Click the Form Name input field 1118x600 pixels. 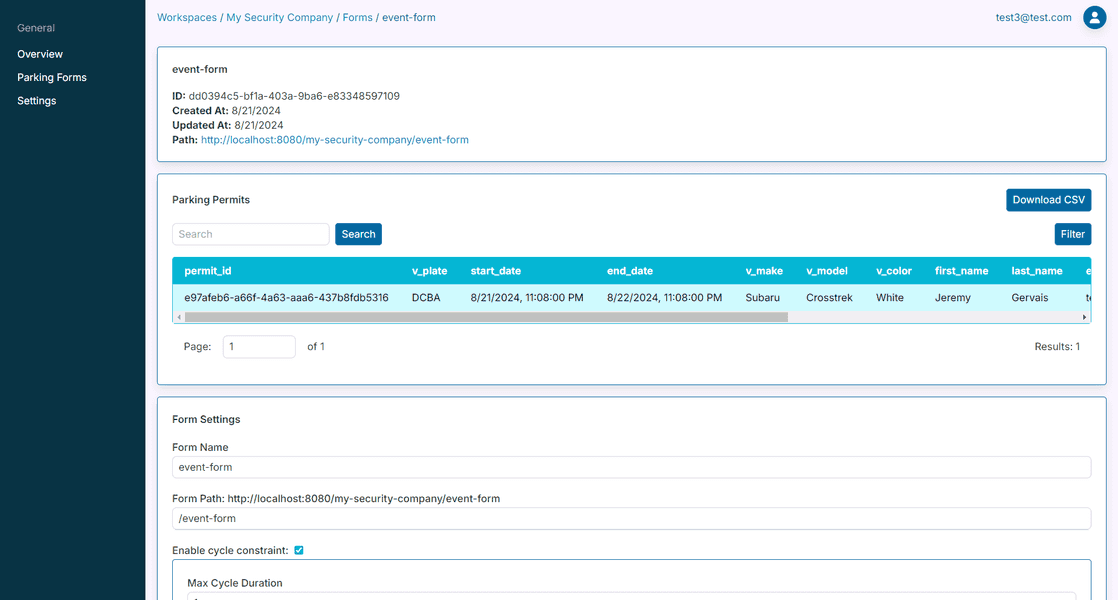[x=631, y=467]
